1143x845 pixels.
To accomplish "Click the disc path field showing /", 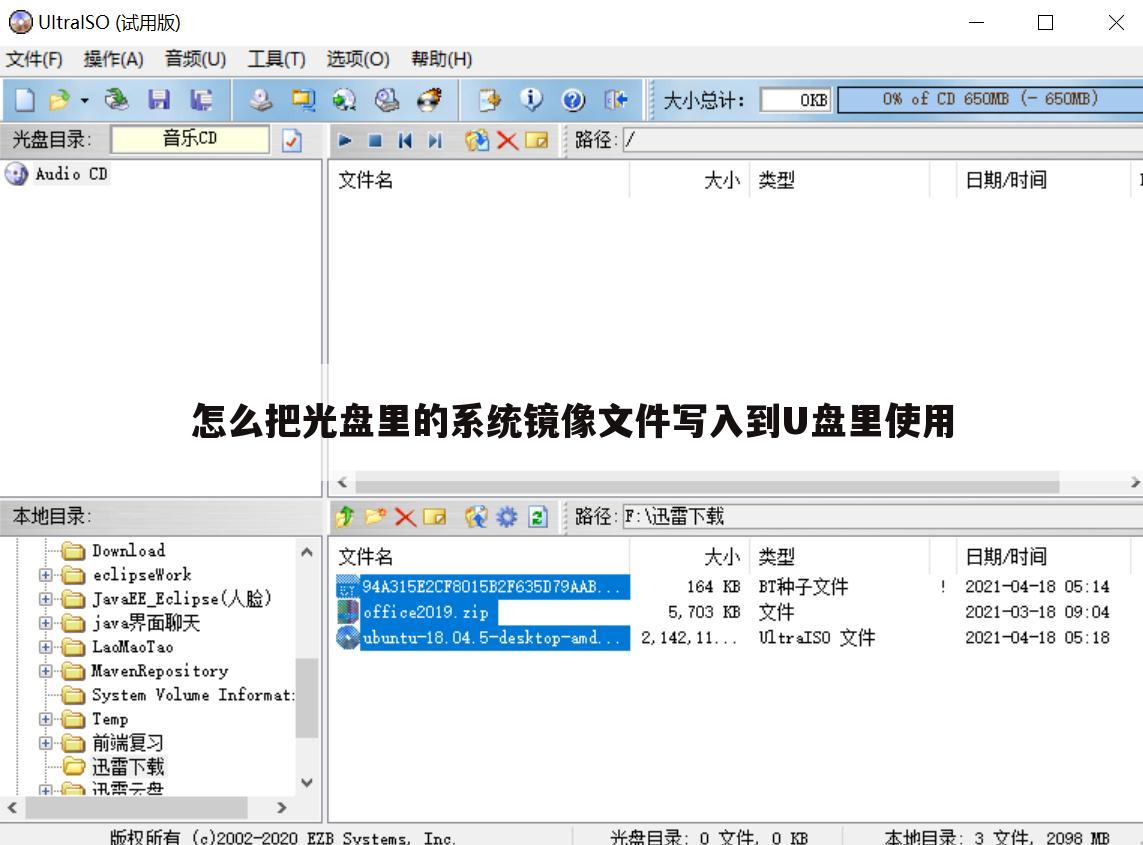I will coord(883,140).
